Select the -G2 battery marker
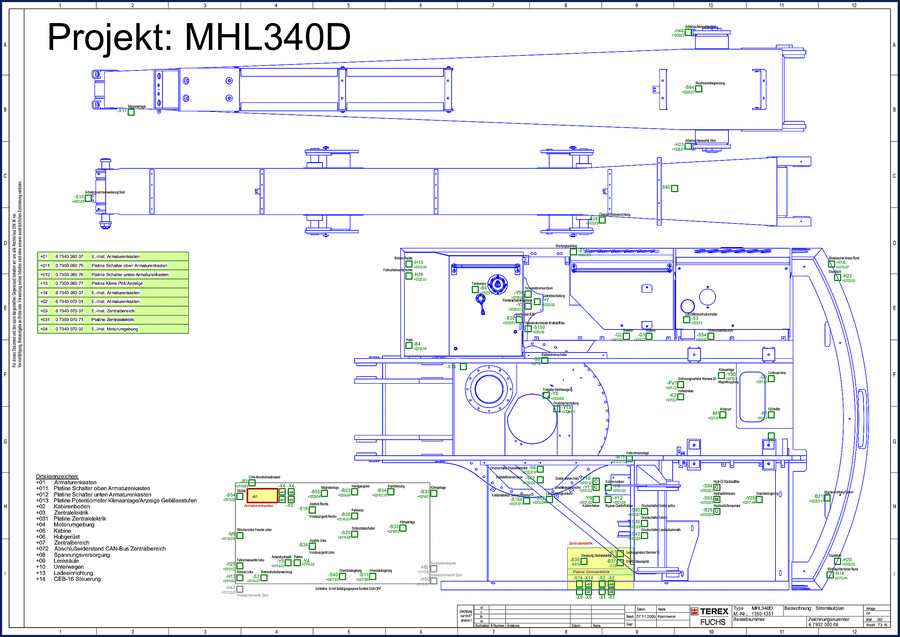This screenshot has height=637, width=900. click(x=626, y=336)
